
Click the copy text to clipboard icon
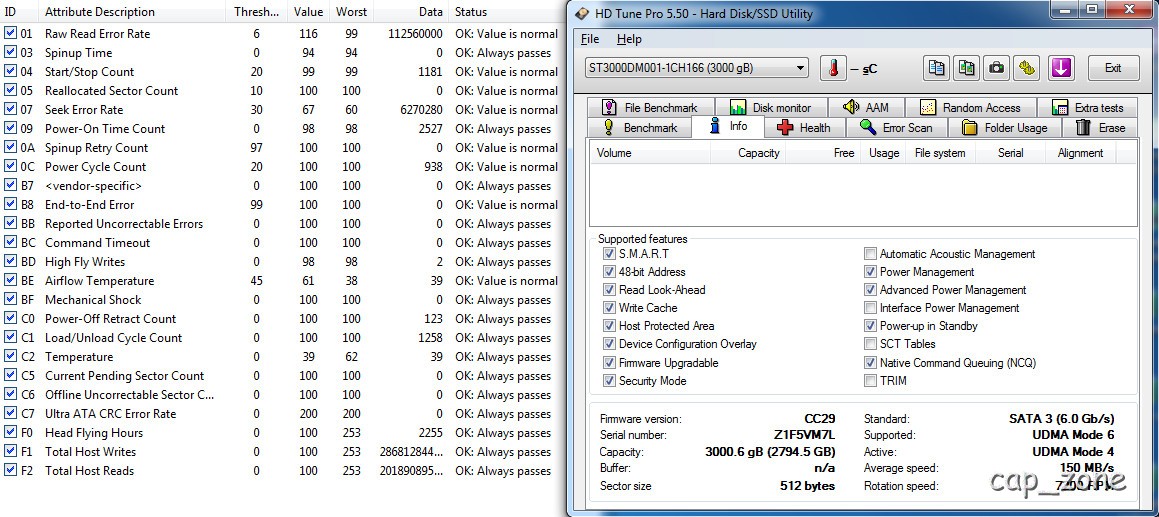[937, 68]
